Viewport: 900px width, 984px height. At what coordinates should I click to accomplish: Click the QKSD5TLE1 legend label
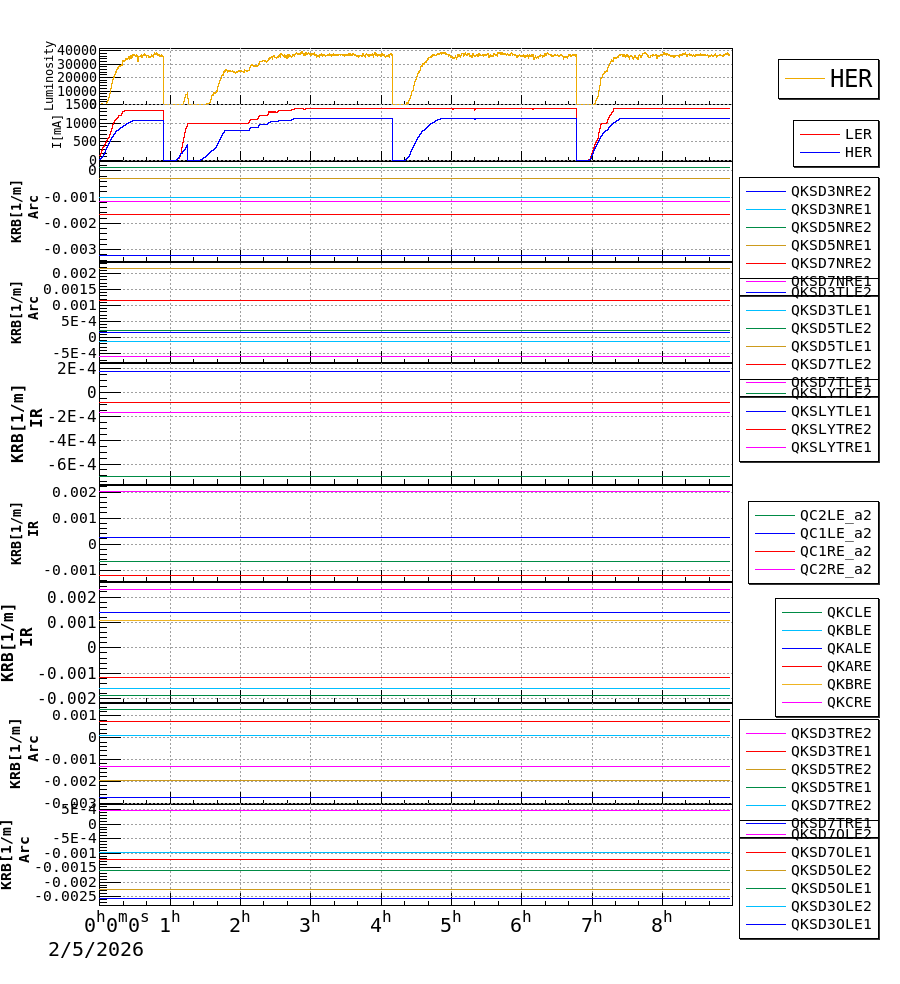click(x=831, y=346)
